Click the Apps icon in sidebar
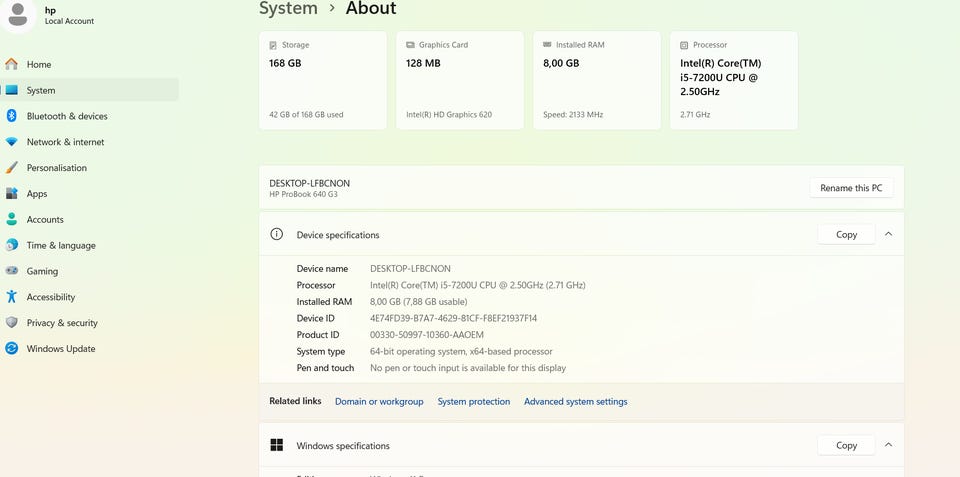 (12, 194)
